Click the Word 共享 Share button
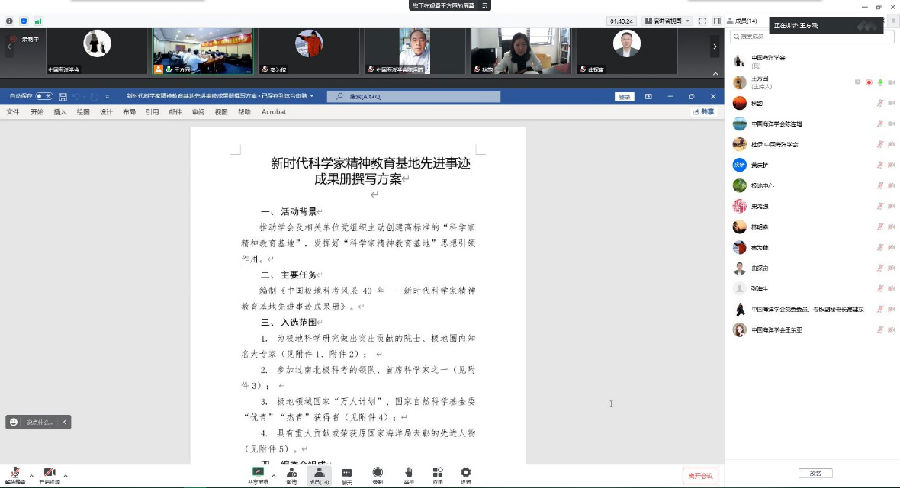 704,111
